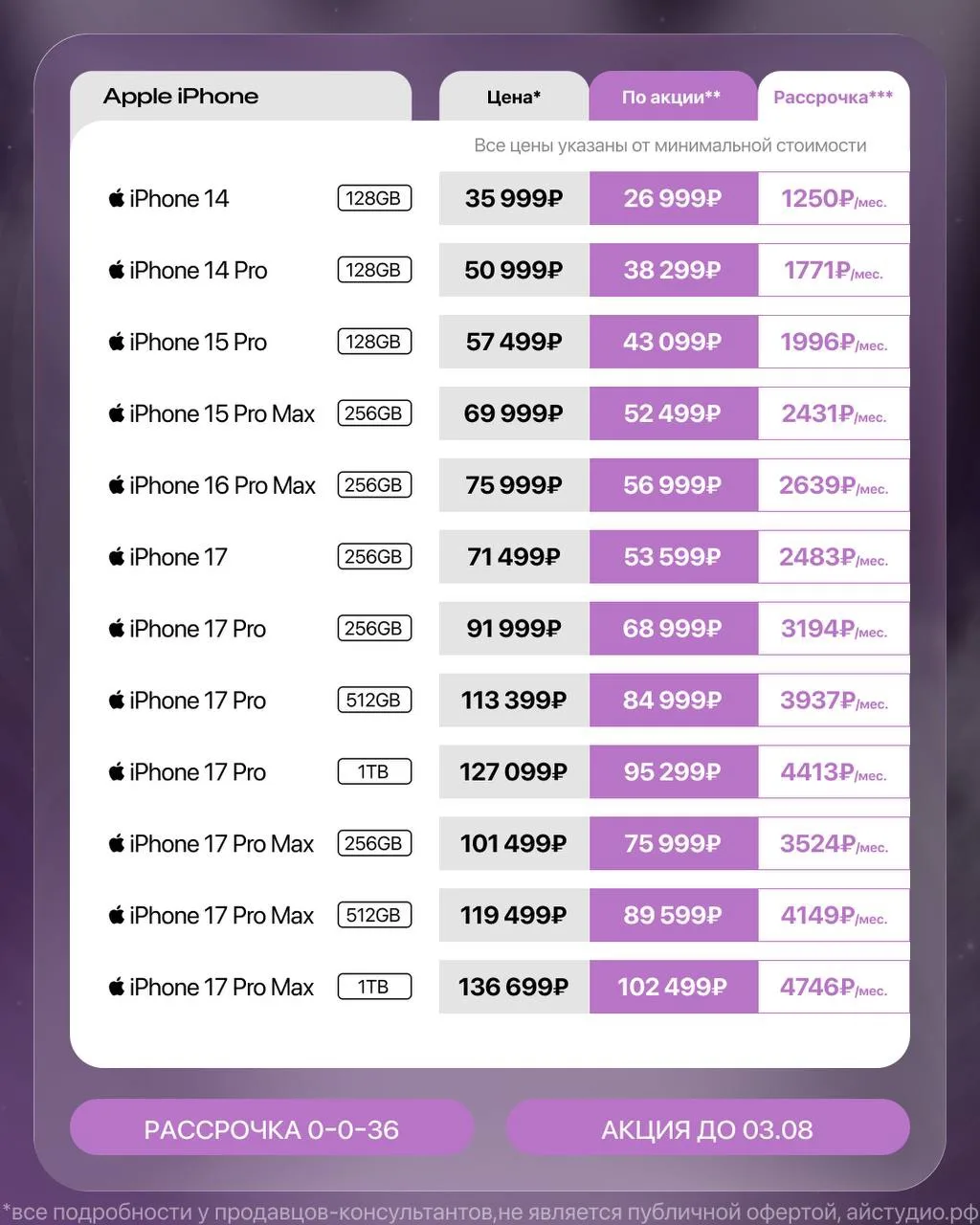Select the promo price 26 999₽

[673, 198]
